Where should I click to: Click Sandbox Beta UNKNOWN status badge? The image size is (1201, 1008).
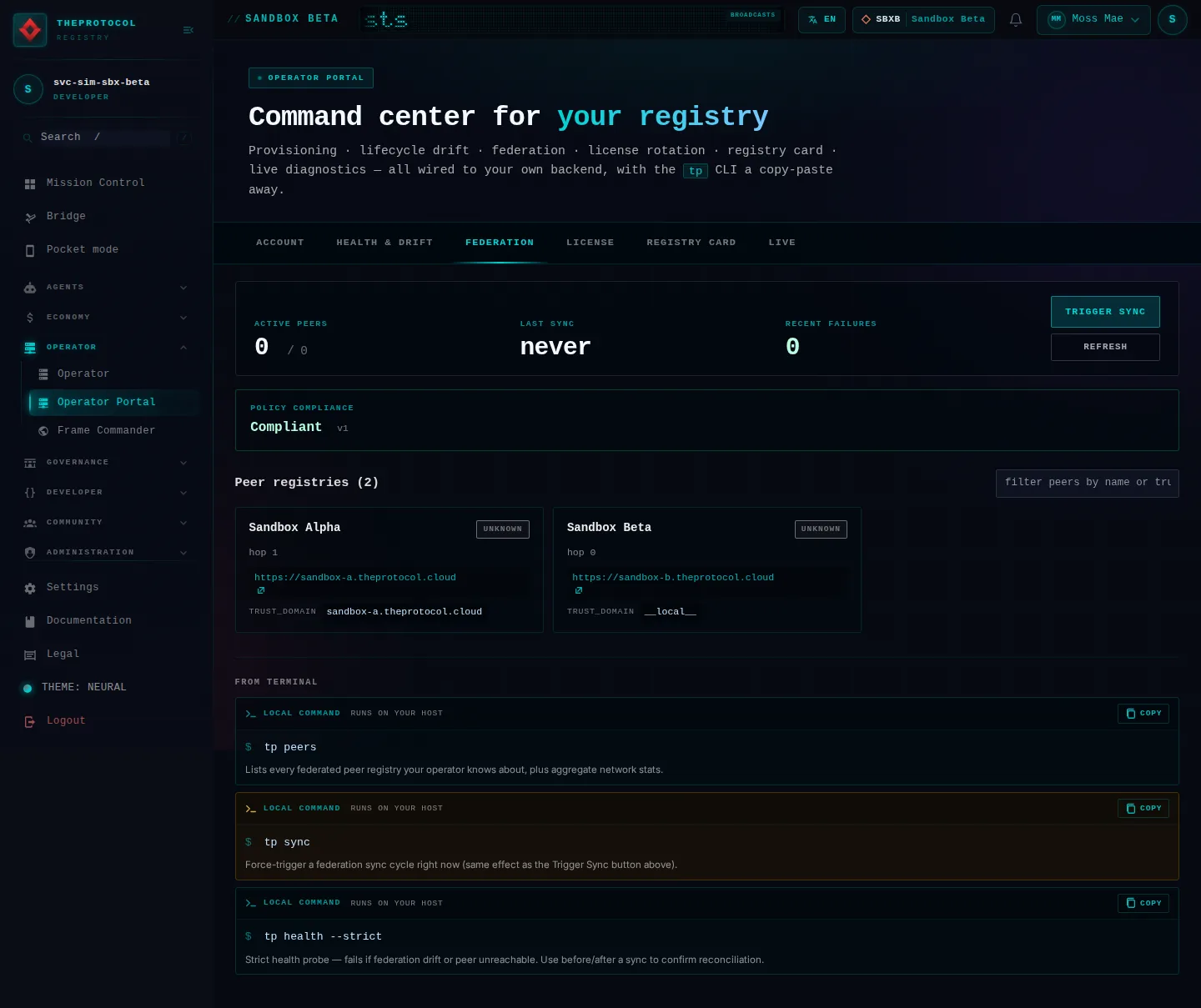[821, 529]
